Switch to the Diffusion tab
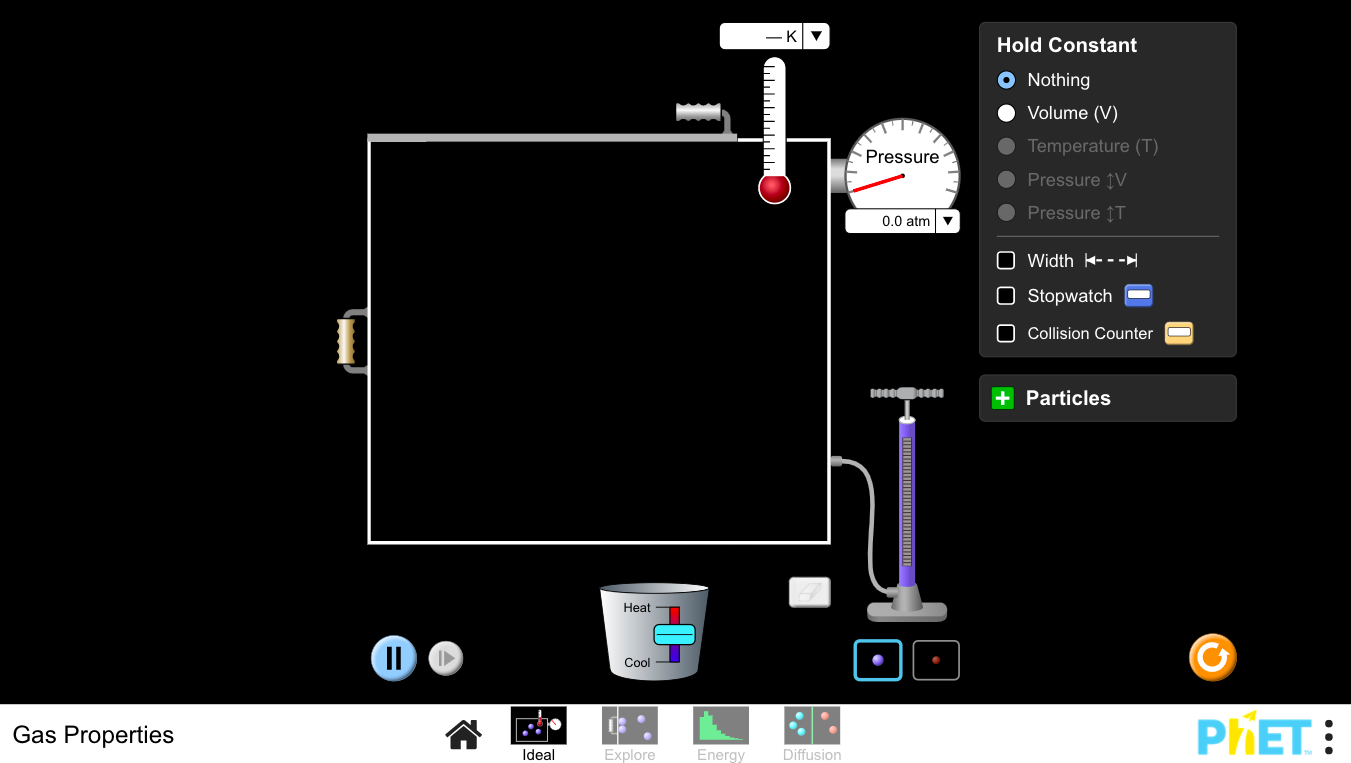The height and width of the screenshot is (763, 1351). pos(811,725)
